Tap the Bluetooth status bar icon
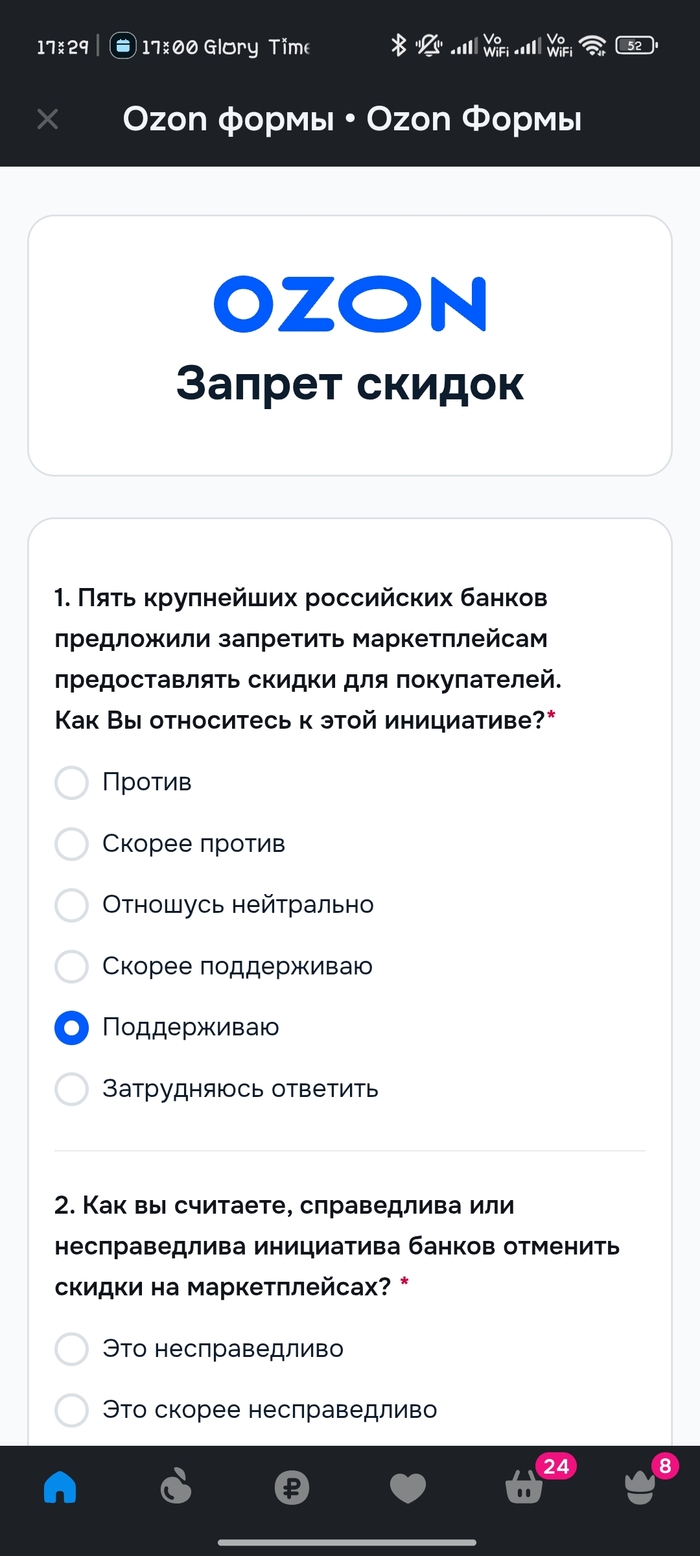The height and width of the screenshot is (1556, 700). [x=398, y=45]
